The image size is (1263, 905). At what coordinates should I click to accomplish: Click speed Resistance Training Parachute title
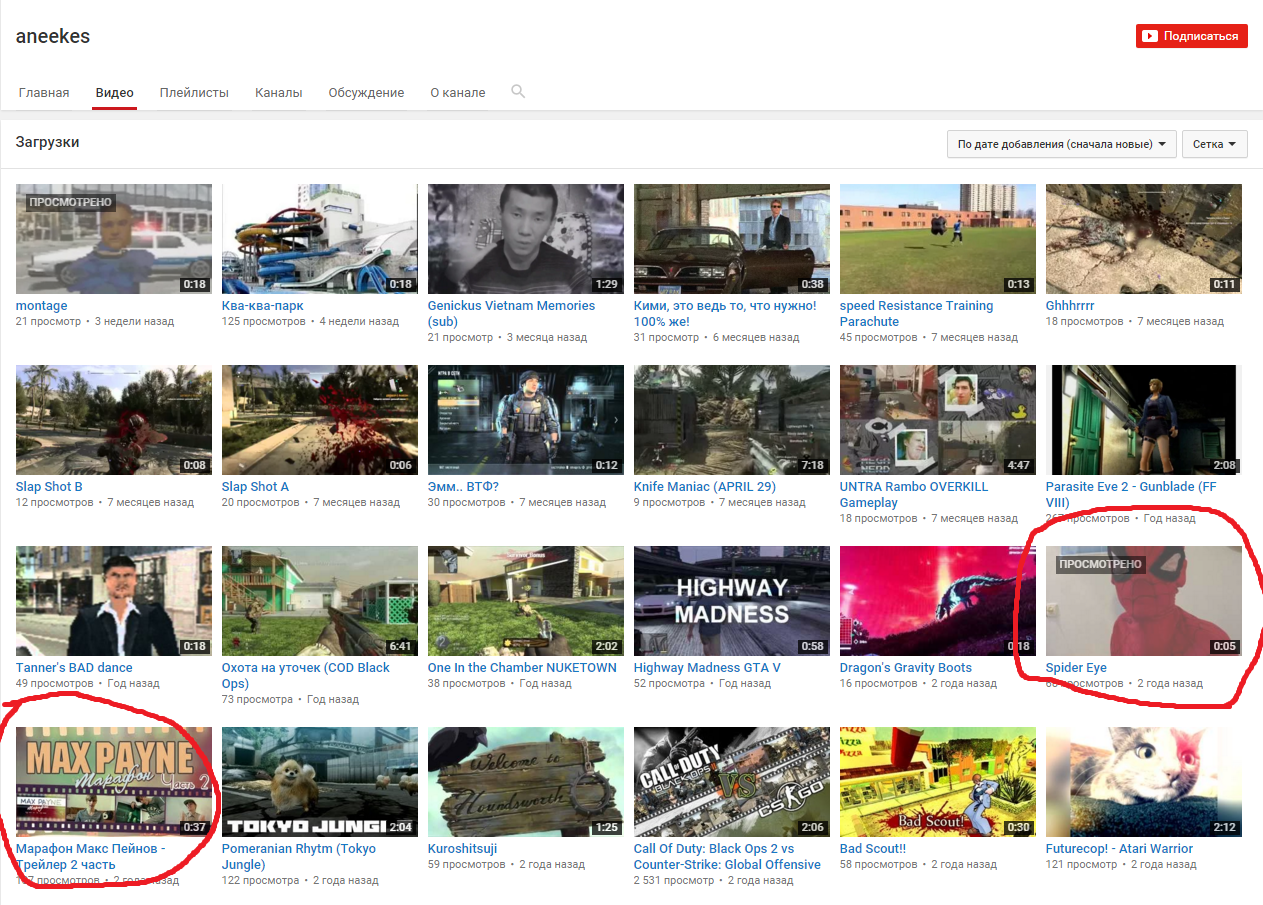tap(917, 314)
